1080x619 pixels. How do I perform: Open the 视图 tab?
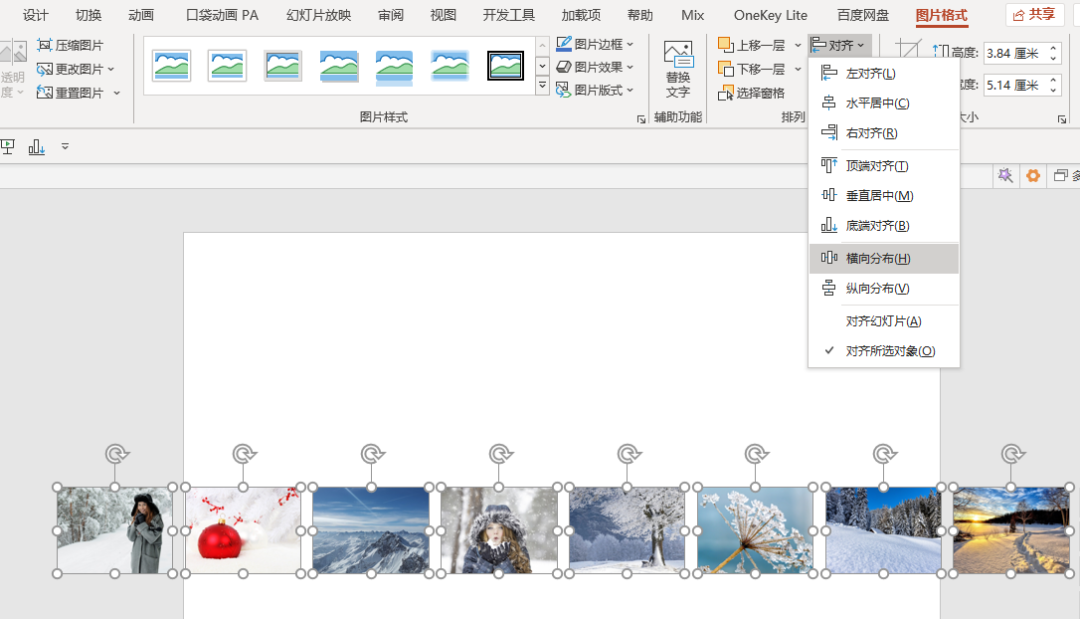tap(443, 14)
